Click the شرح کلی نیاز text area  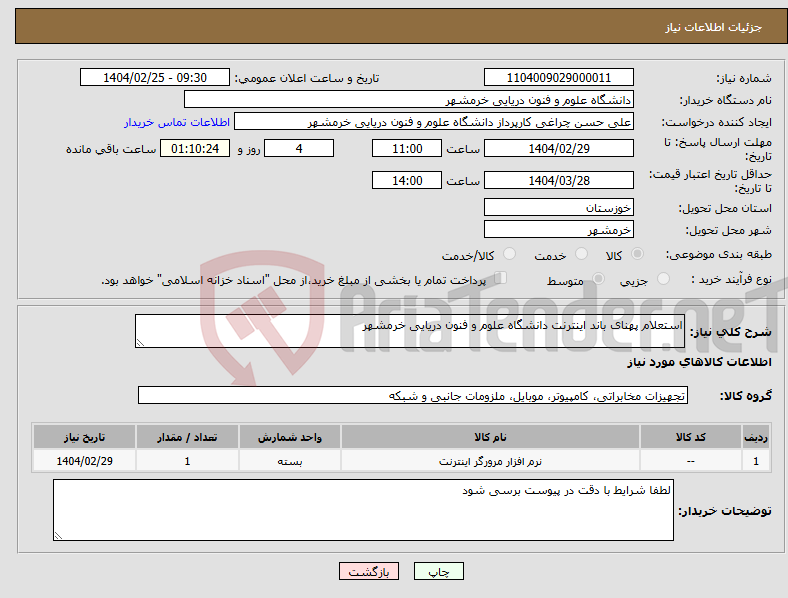pos(410,331)
